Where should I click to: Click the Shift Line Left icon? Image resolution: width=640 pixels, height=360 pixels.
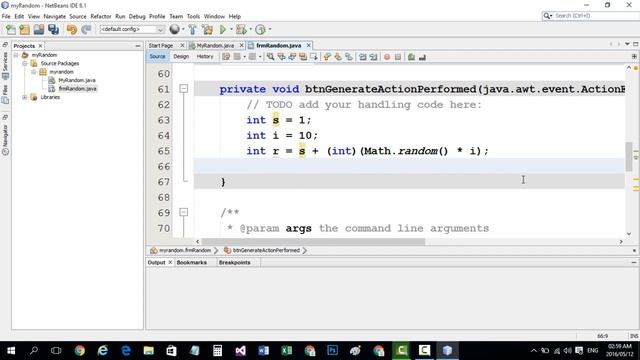(362, 57)
